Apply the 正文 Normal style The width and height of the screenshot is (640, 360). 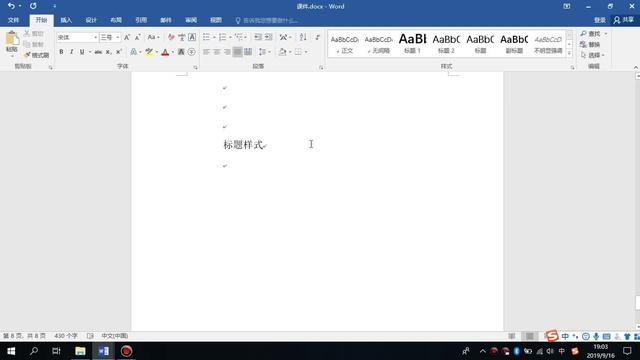coord(344,43)
